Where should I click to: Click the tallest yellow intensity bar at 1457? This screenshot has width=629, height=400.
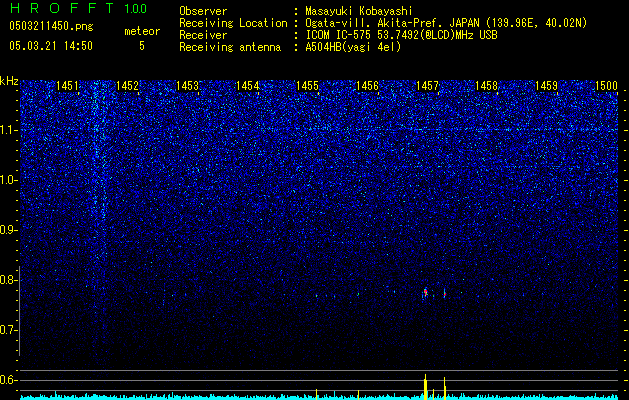pyautogui.click(x=426, y=387)
